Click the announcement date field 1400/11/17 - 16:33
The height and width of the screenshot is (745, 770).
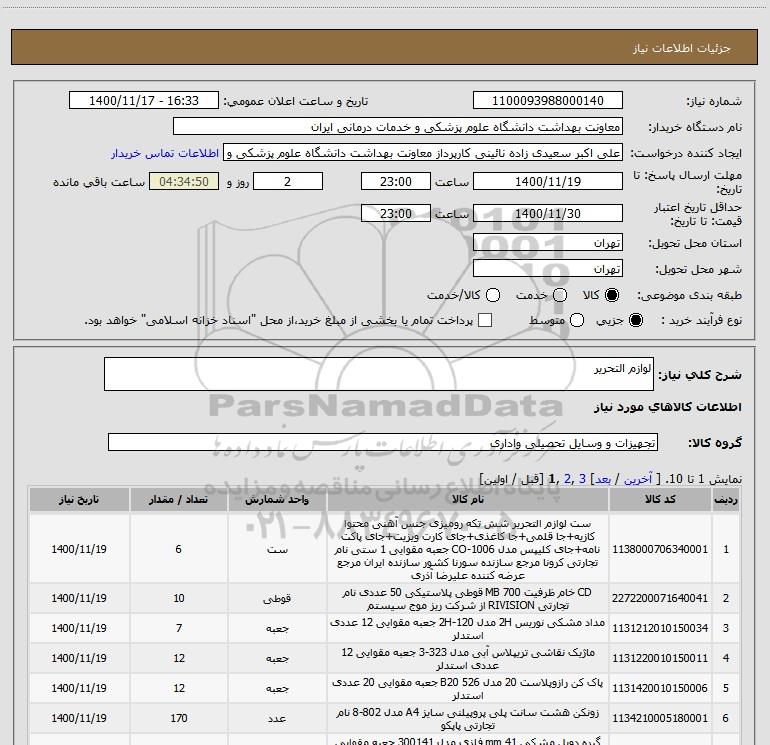144,101
